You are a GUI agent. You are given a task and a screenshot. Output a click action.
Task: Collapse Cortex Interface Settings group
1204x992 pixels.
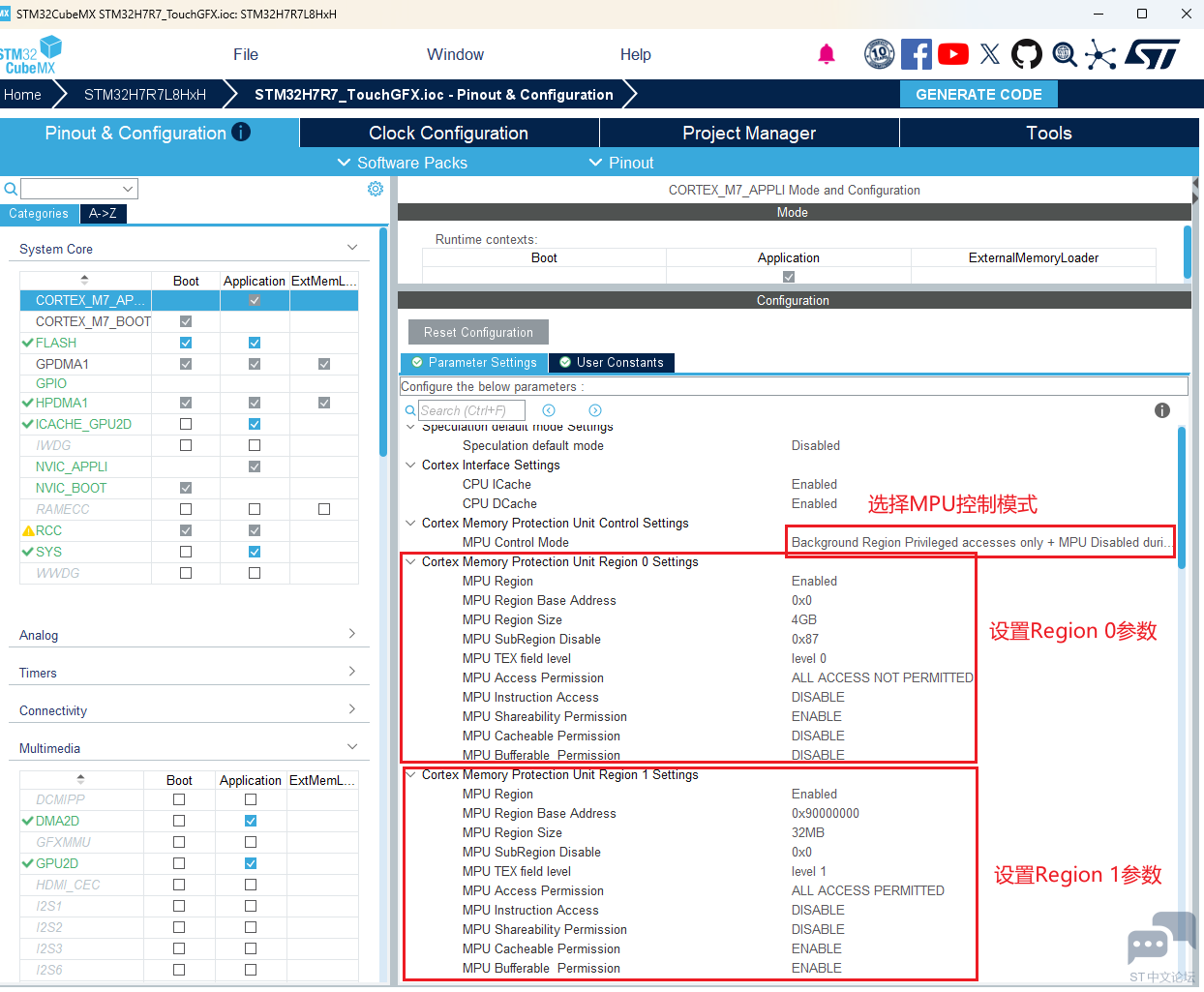tap(410, 465)
